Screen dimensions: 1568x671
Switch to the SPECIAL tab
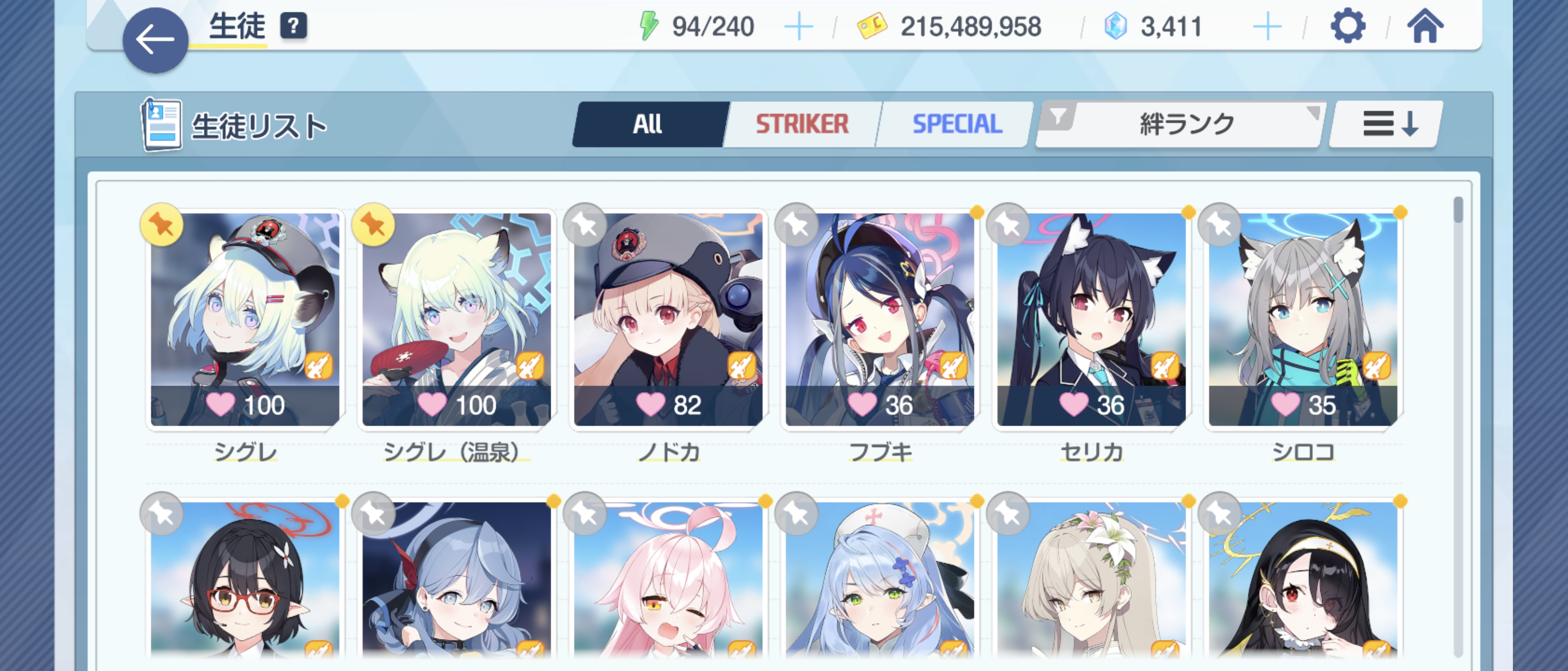957,124
